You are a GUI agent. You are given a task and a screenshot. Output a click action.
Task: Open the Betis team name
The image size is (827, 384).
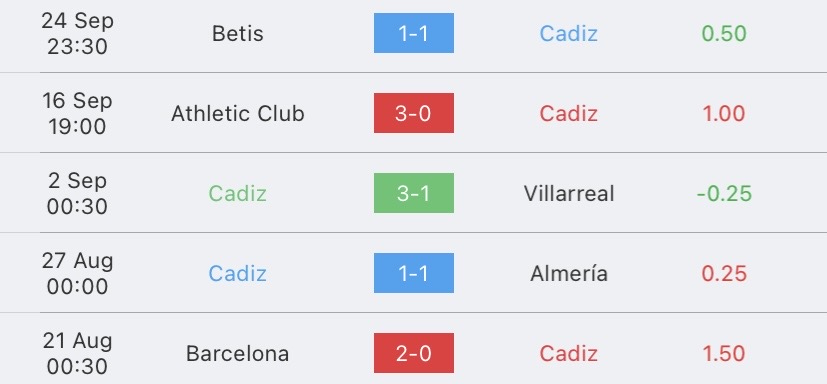click(x=237, y=34)
